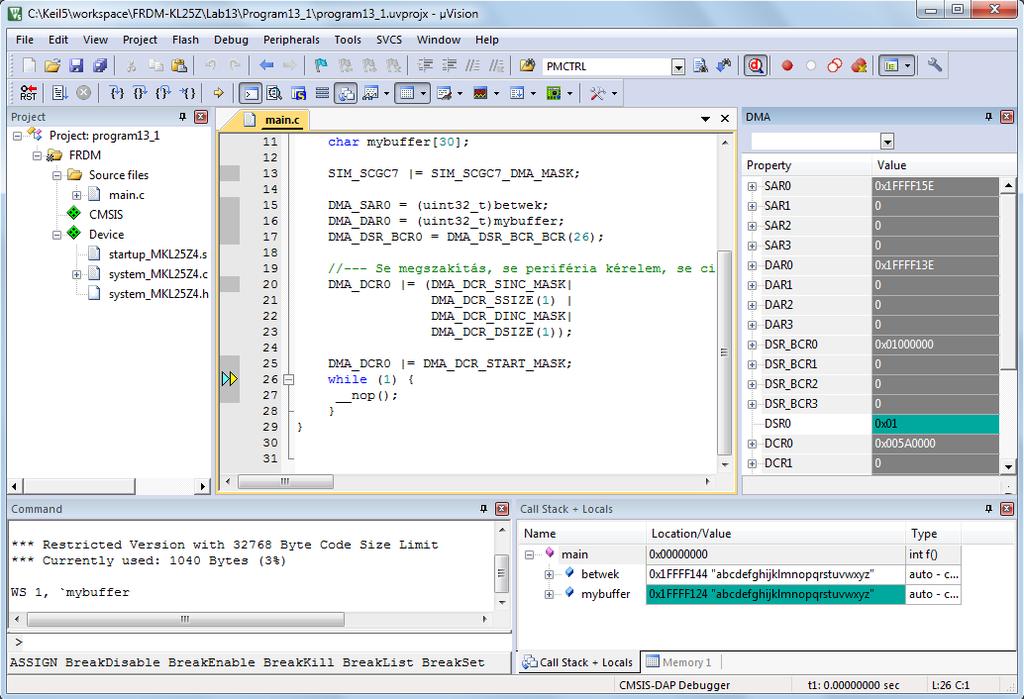Open the File menu
Screen dimensions: 1024x699
click(x=25, y=40)
